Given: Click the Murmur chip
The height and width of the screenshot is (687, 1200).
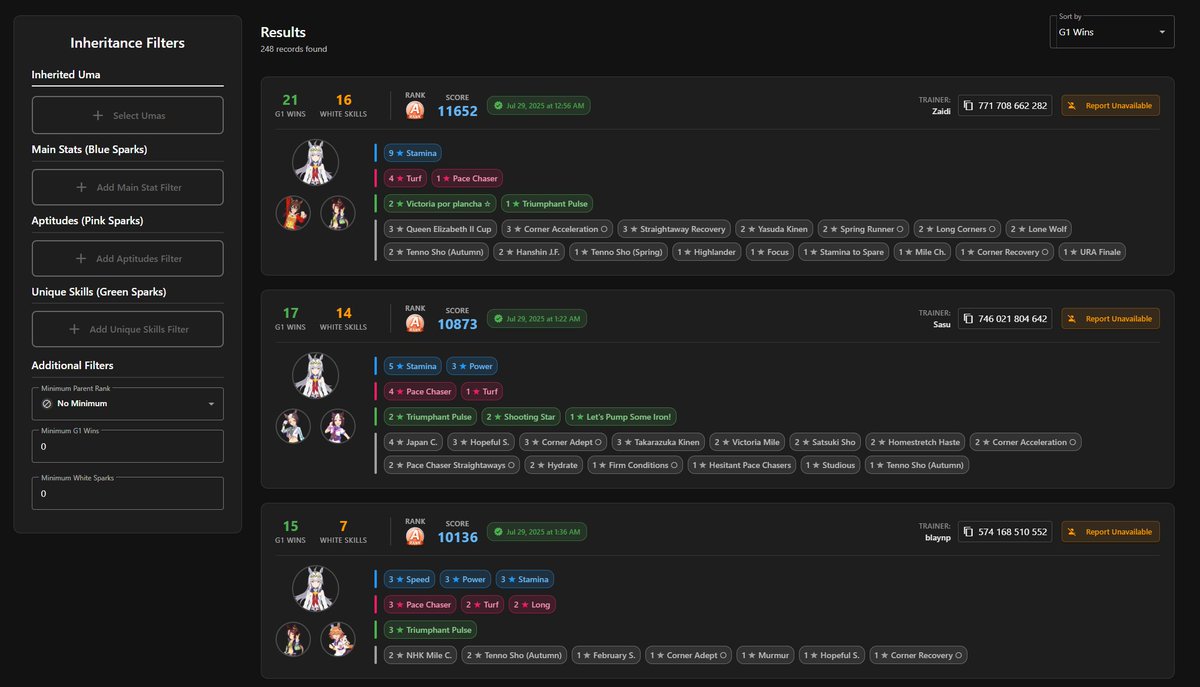Looking at the screenshot, I should (x=765, y=655).
